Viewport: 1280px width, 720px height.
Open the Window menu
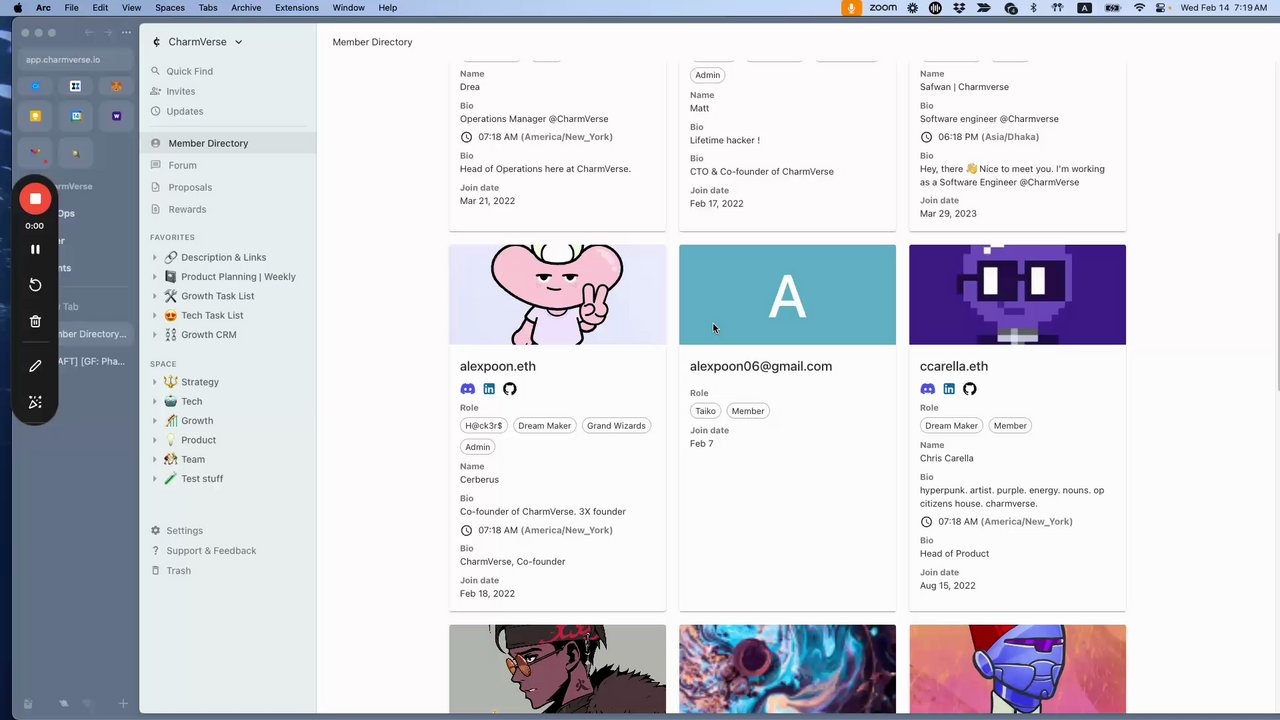point(349,8)
